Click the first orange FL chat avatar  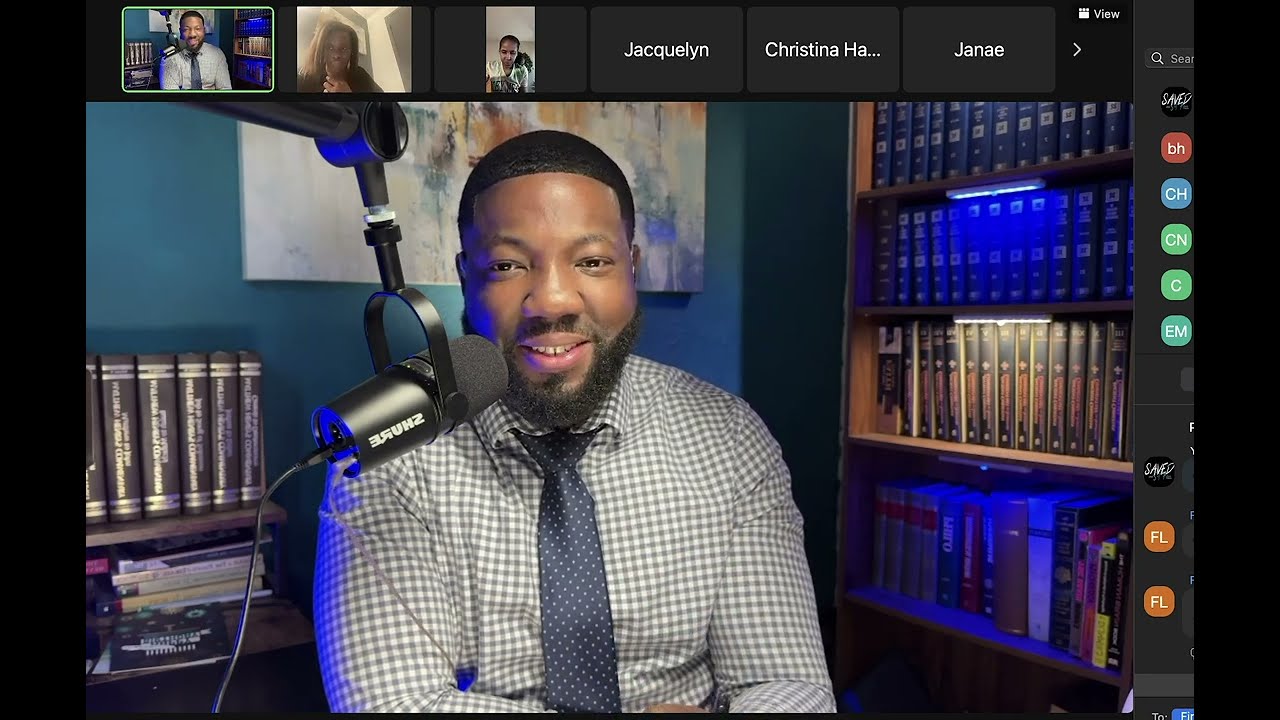(x=1159, y=537)
